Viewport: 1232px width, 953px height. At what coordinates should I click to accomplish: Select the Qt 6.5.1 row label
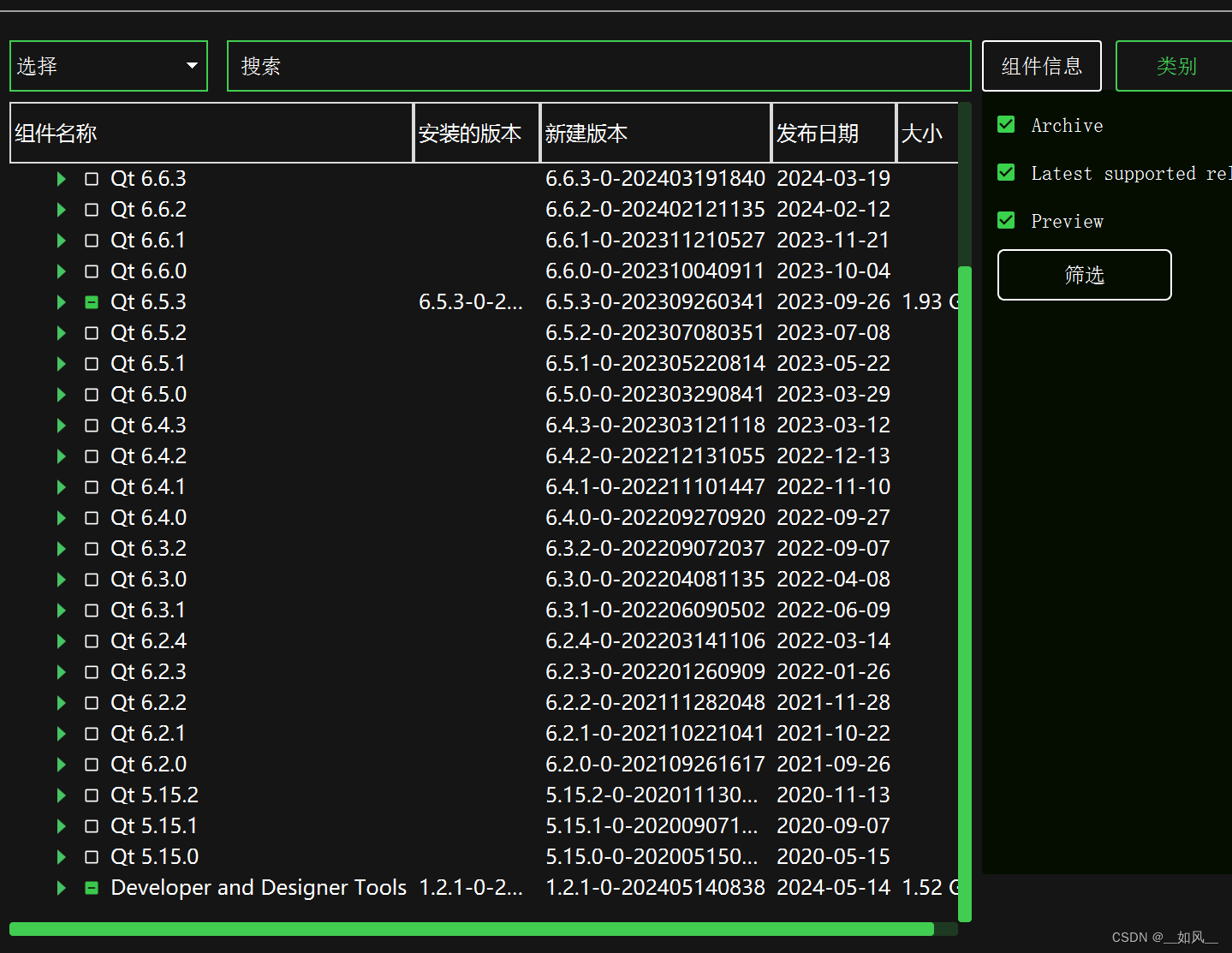tap(148, 364)
